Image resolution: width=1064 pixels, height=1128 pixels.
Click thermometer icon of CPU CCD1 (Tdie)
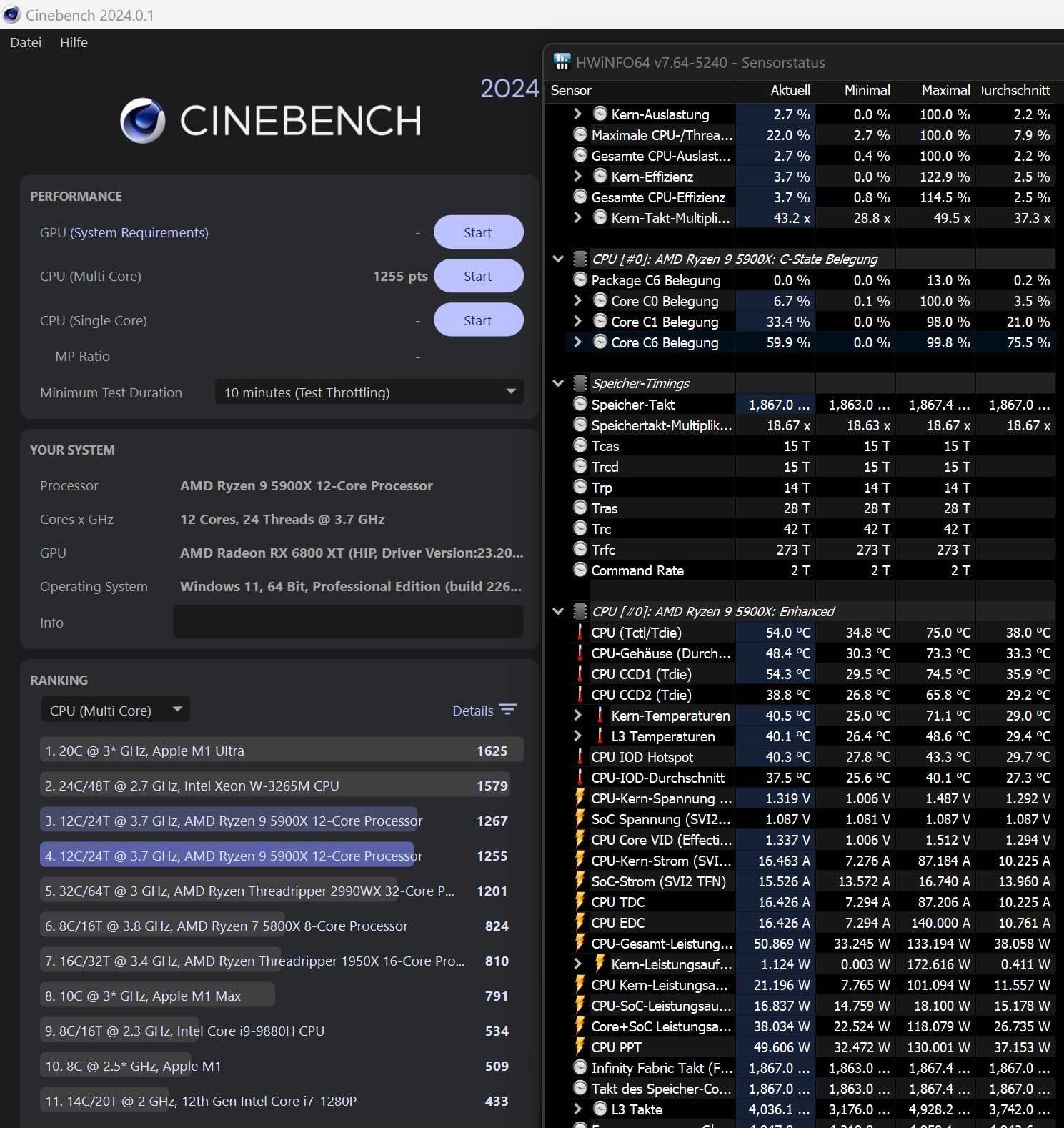(x=580, y=673)
